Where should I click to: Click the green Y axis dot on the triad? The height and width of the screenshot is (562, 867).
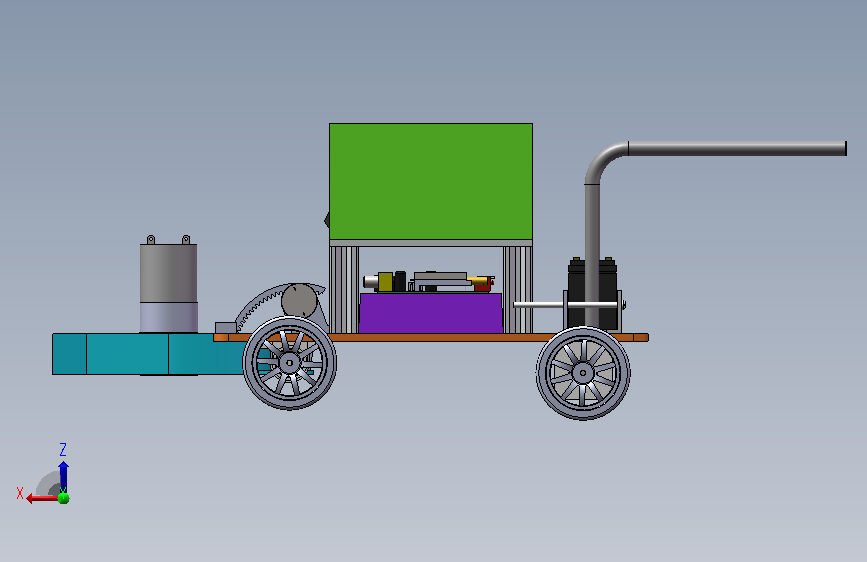coord(64,498)
